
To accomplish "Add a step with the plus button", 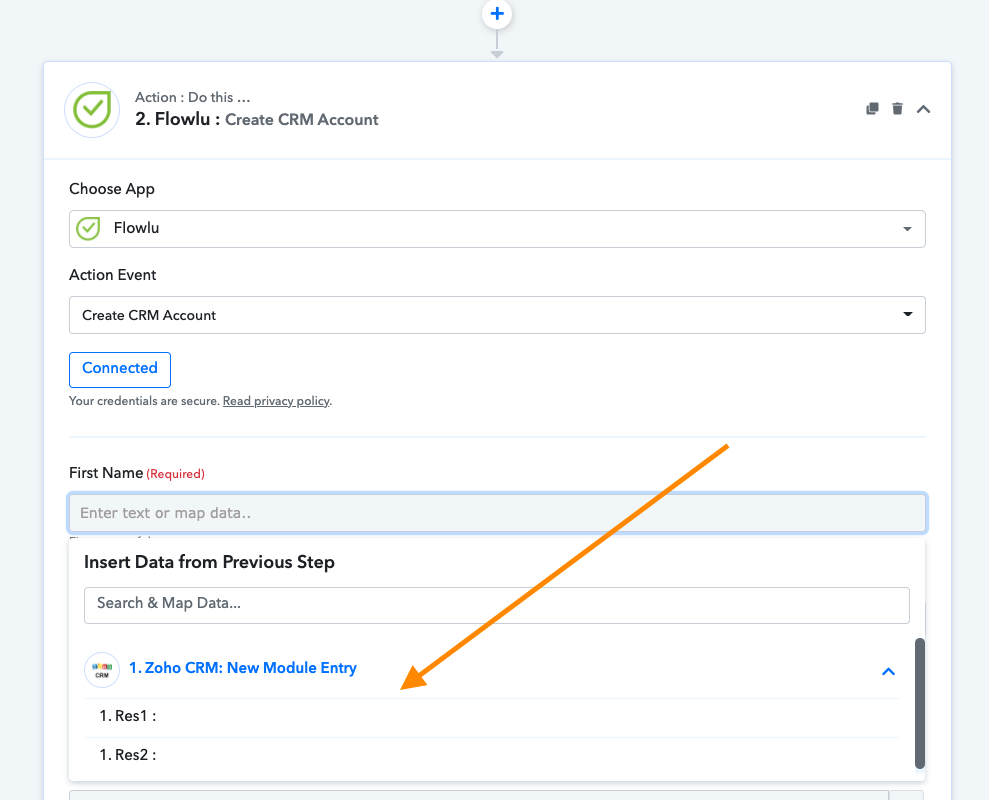I will [497, 14].
